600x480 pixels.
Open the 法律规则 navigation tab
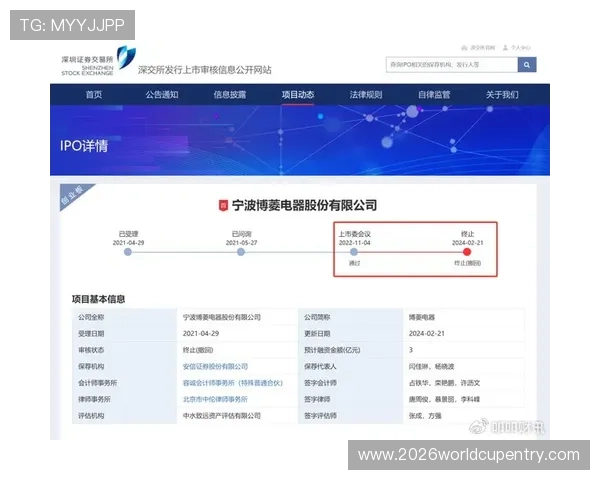click(x=366, y=95)
